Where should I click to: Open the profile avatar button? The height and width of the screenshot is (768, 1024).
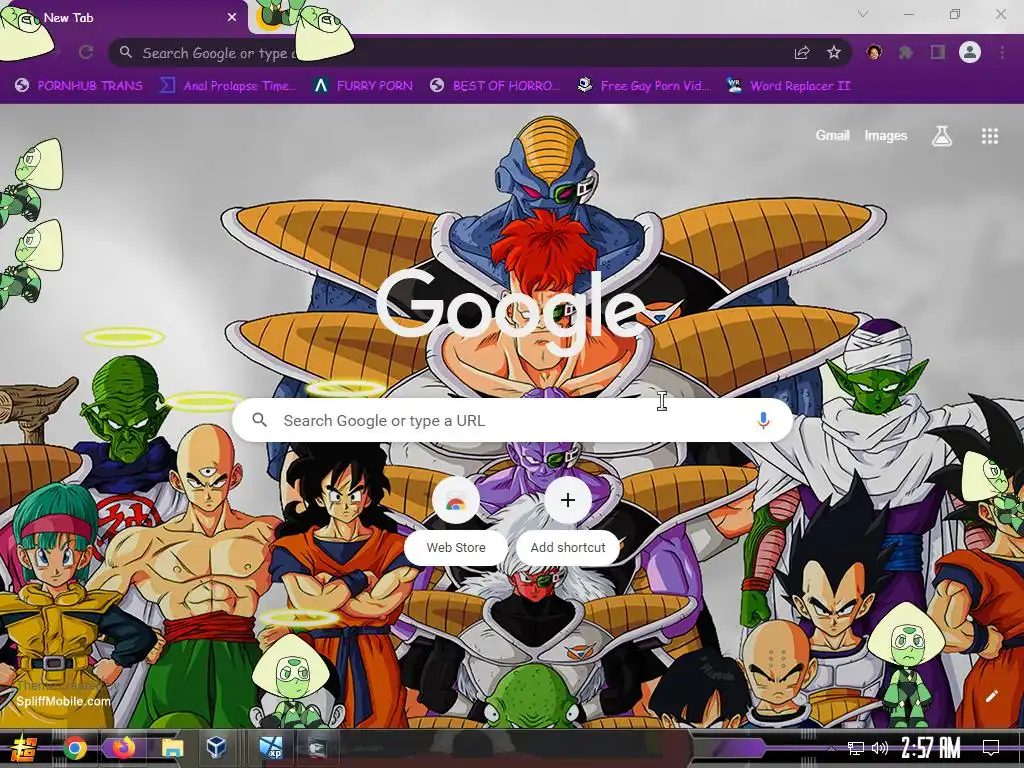[970, 52]
